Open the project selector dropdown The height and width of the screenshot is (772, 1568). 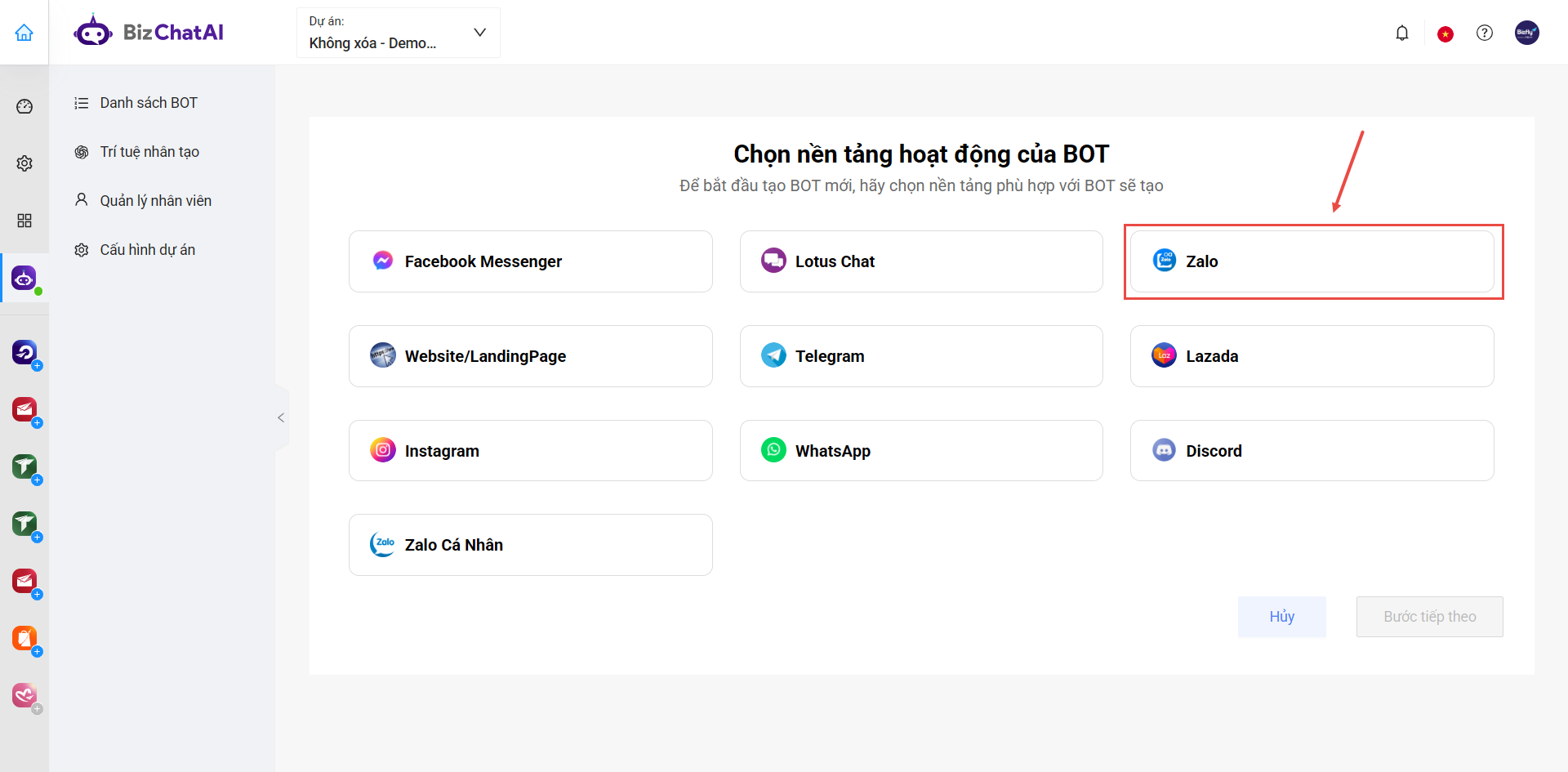[398, 33]
